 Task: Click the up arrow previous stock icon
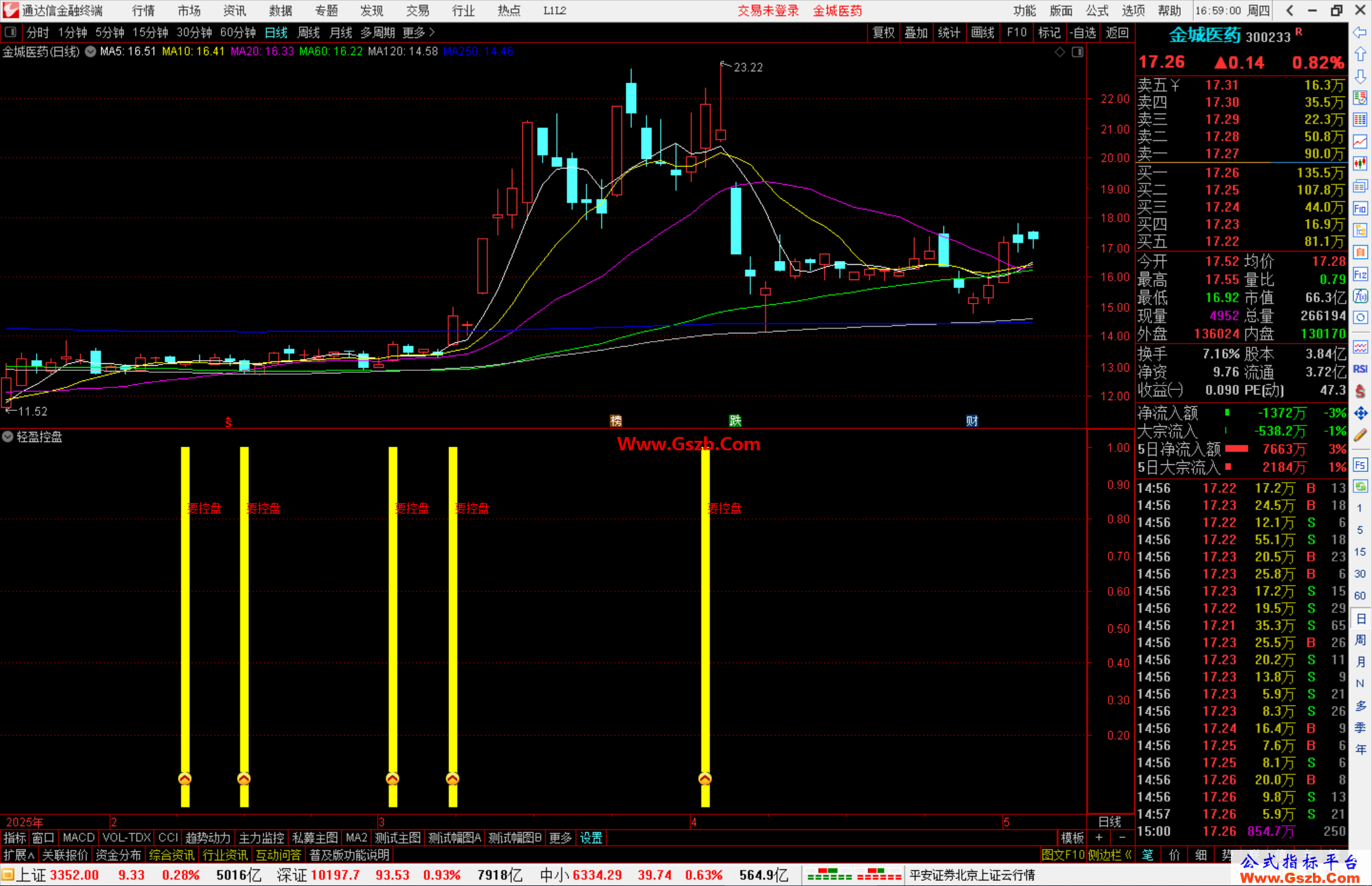point(1360,55)
